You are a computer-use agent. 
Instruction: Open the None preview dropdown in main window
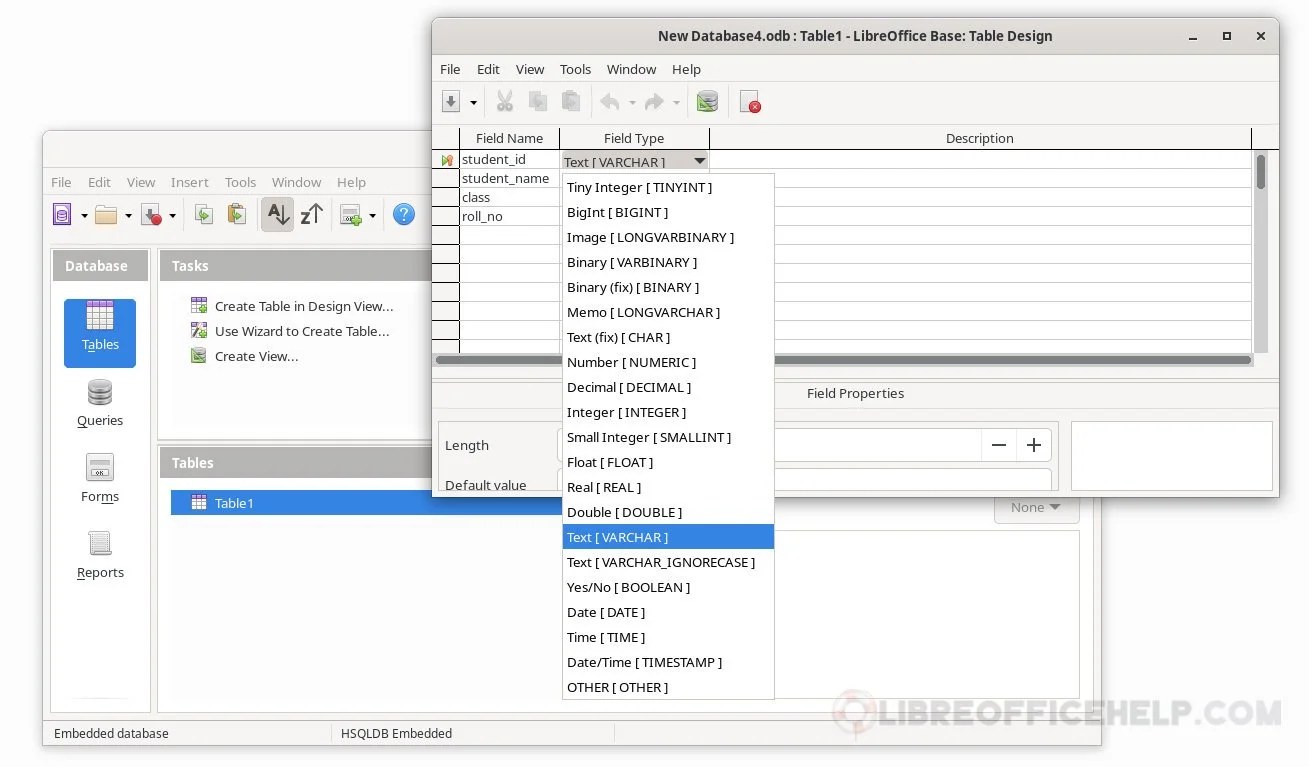pyautogui.click(x=1036, y=507)
